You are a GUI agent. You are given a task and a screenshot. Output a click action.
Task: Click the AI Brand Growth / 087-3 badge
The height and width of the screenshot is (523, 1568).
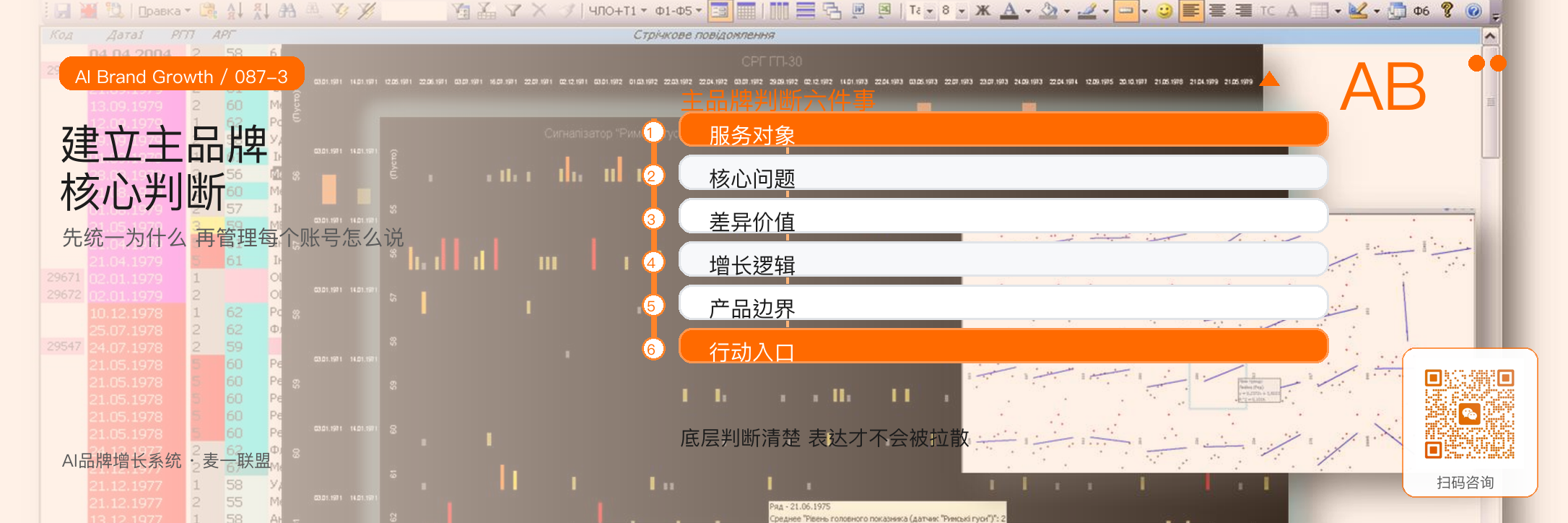181,75
